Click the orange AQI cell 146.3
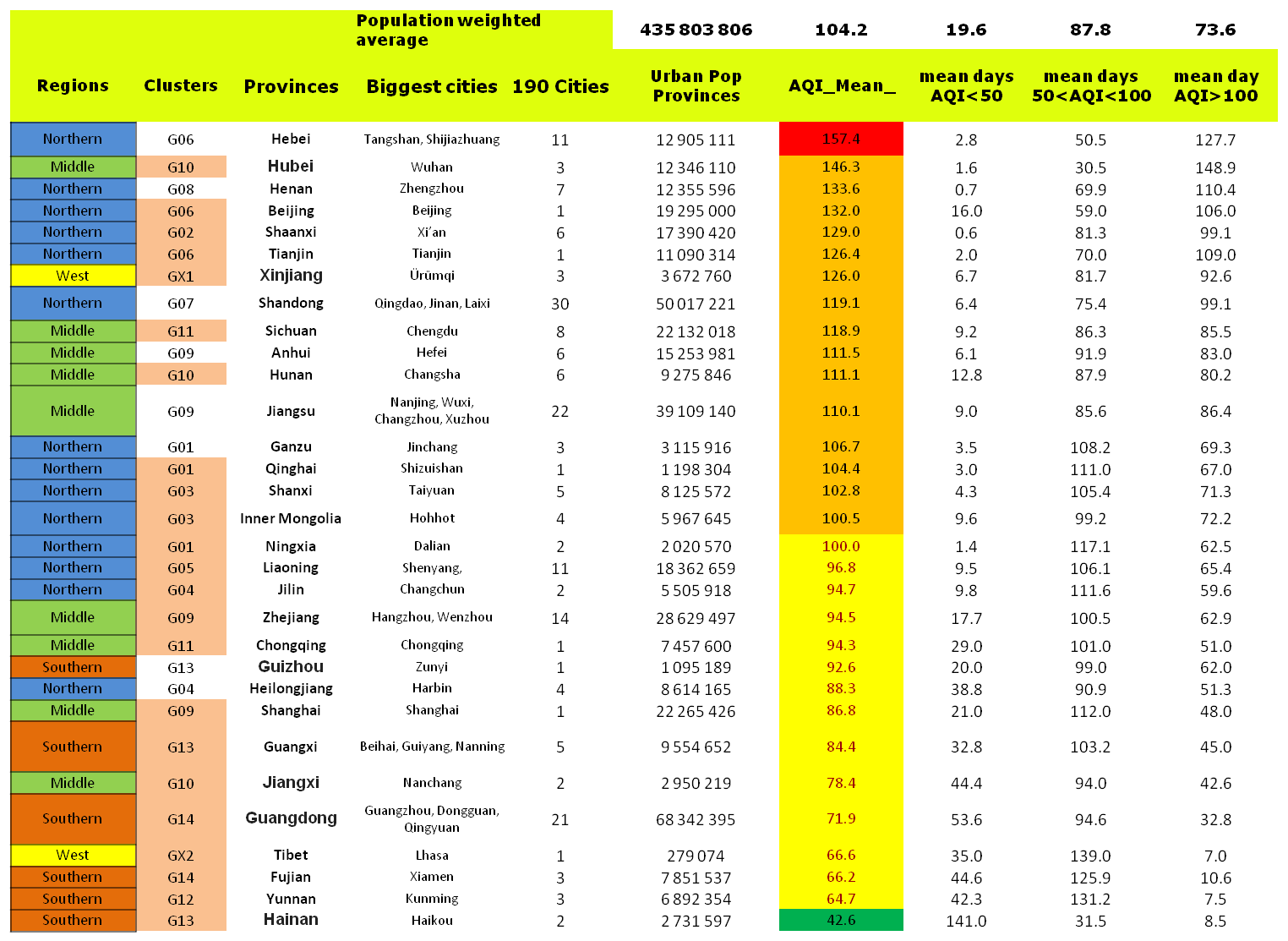This screenshot has width=1288, height=941. [x=841, y=167]
